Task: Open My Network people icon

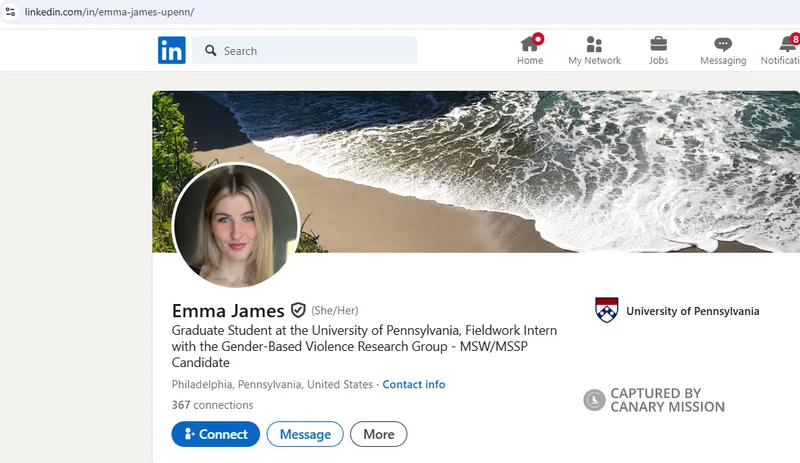Action: [594, 44]
